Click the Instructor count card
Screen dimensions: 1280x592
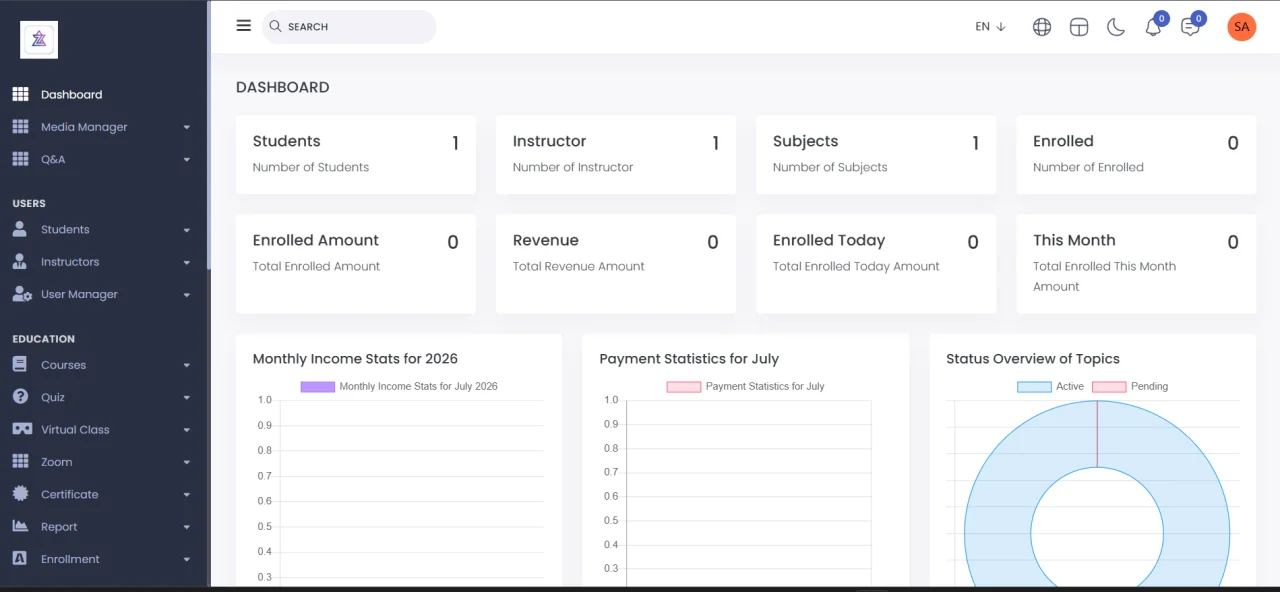pyautogui.click(x=616, y=154)
